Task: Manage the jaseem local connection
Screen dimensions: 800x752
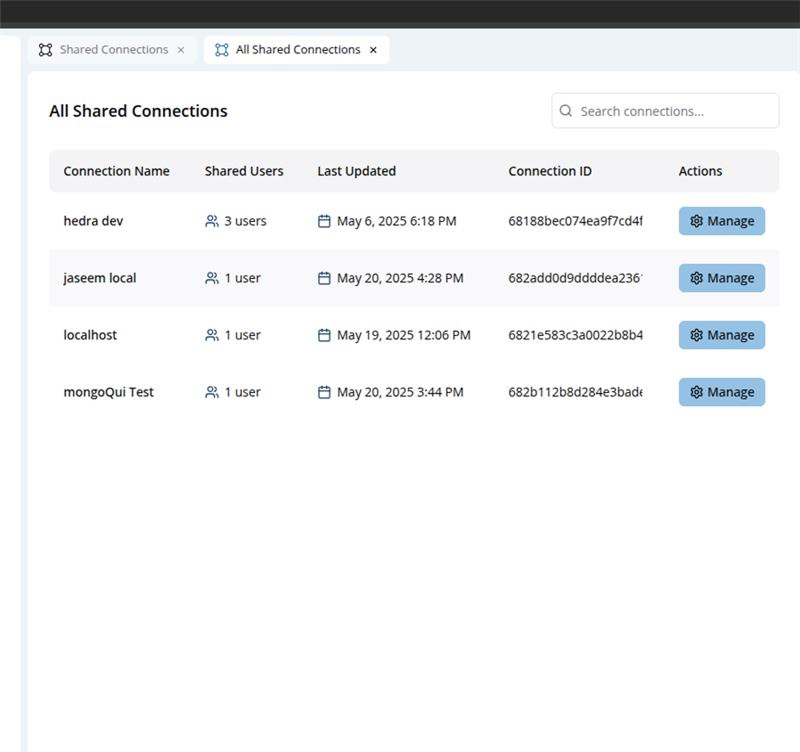Action: [721, 278]
